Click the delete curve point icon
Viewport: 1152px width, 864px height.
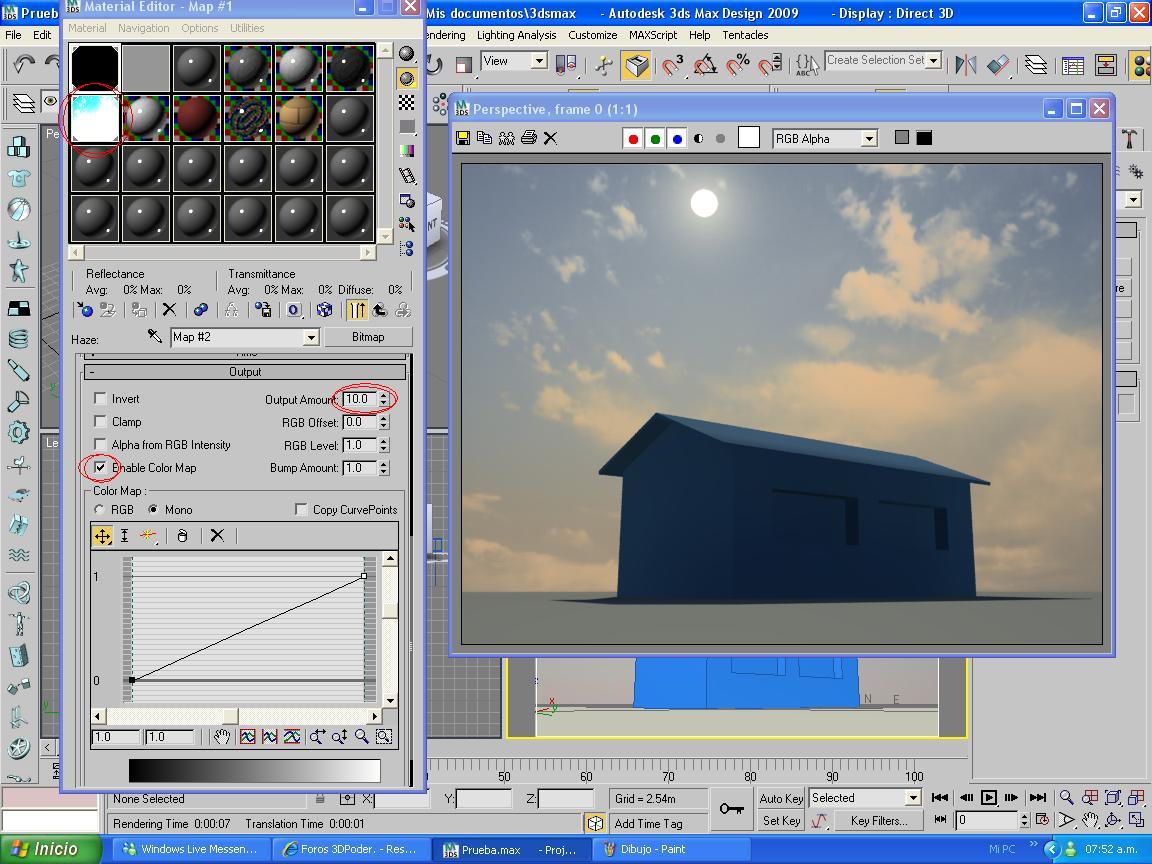[x=217, y=536]
